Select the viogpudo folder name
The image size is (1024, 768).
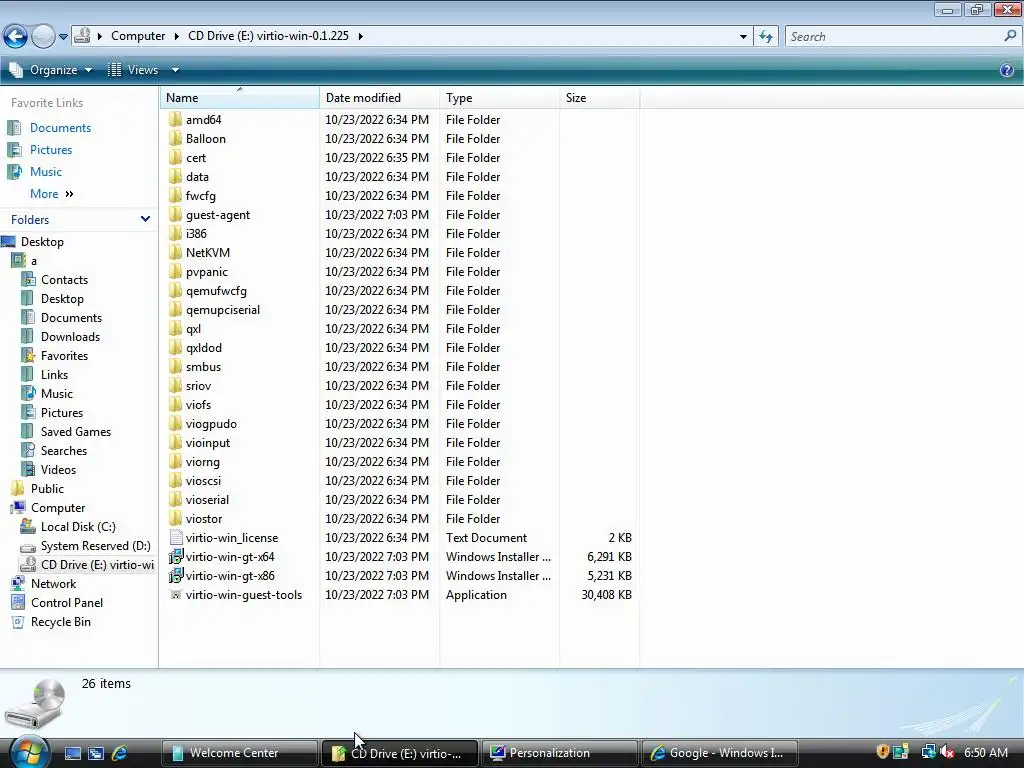(x=211, y=424)
